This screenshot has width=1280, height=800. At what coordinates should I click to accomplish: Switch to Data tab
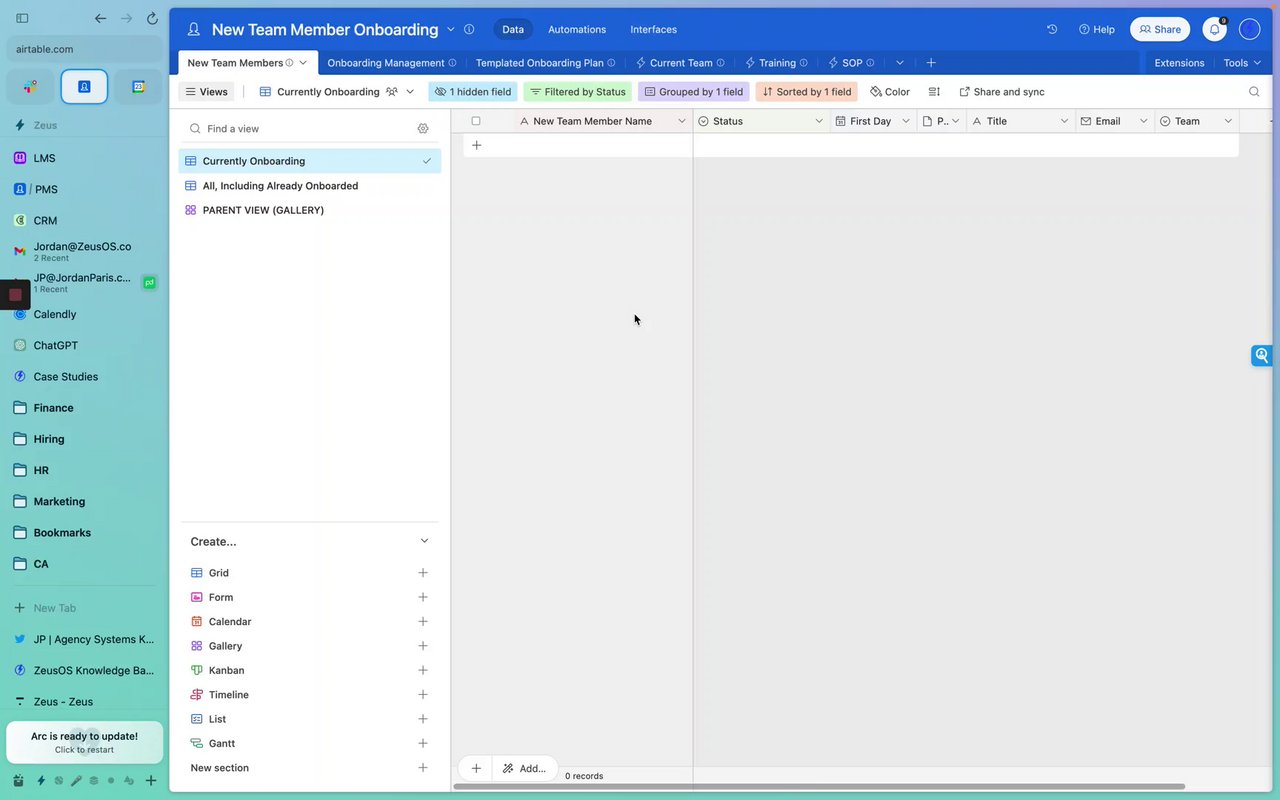pyautogui.click(x=513, y=29)
